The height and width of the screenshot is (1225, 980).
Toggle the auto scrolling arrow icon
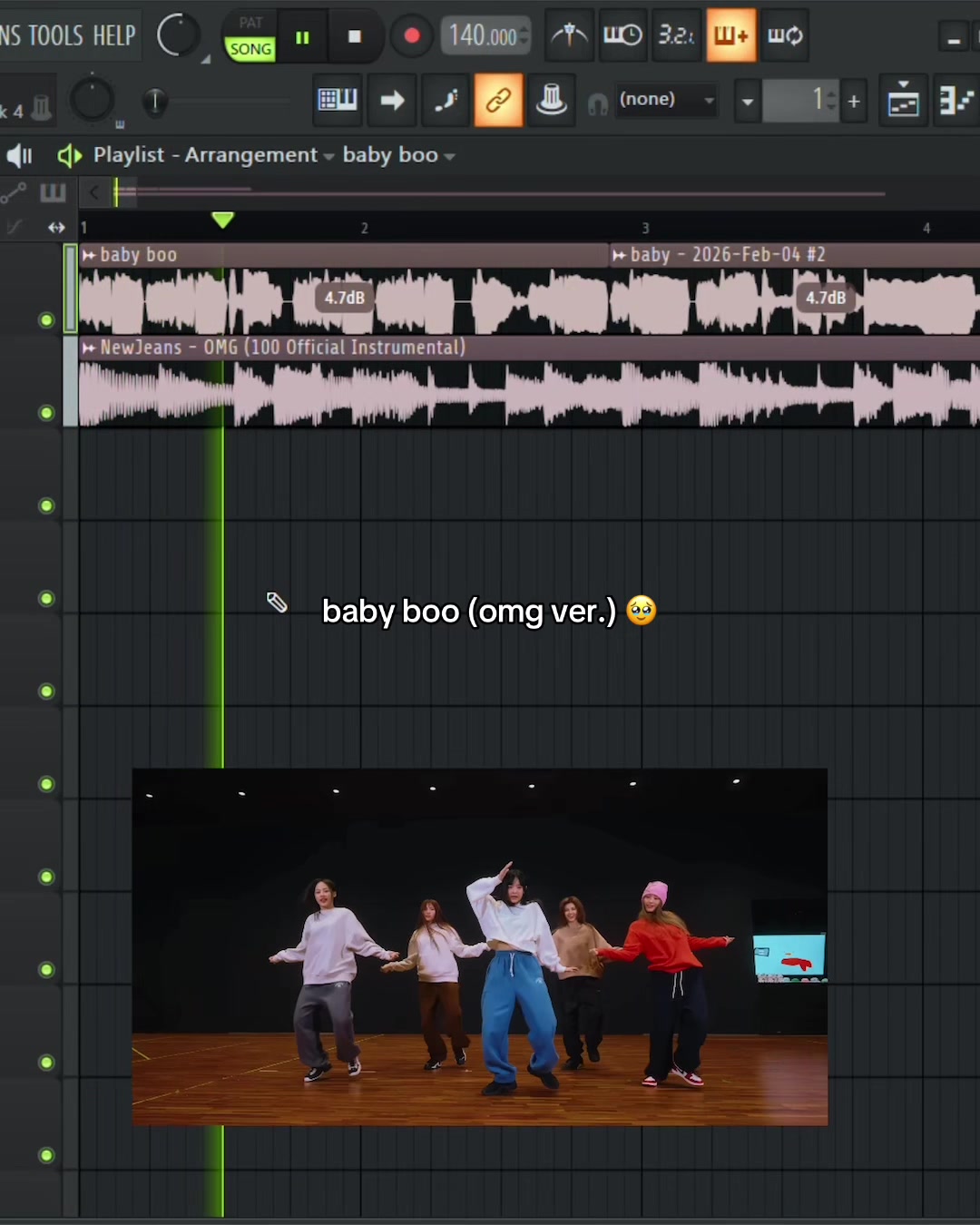392,100
